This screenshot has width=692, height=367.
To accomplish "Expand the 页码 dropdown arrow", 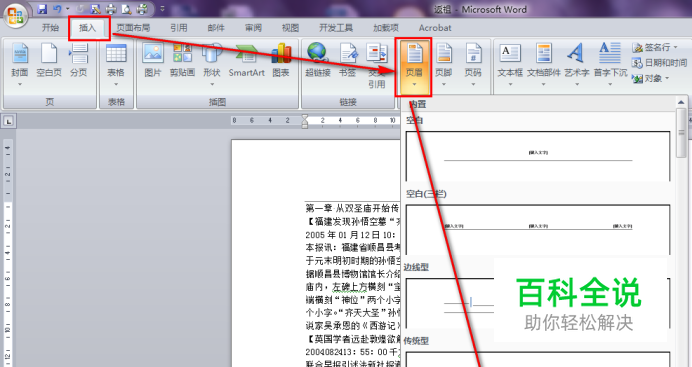I will tap(473, 84).
